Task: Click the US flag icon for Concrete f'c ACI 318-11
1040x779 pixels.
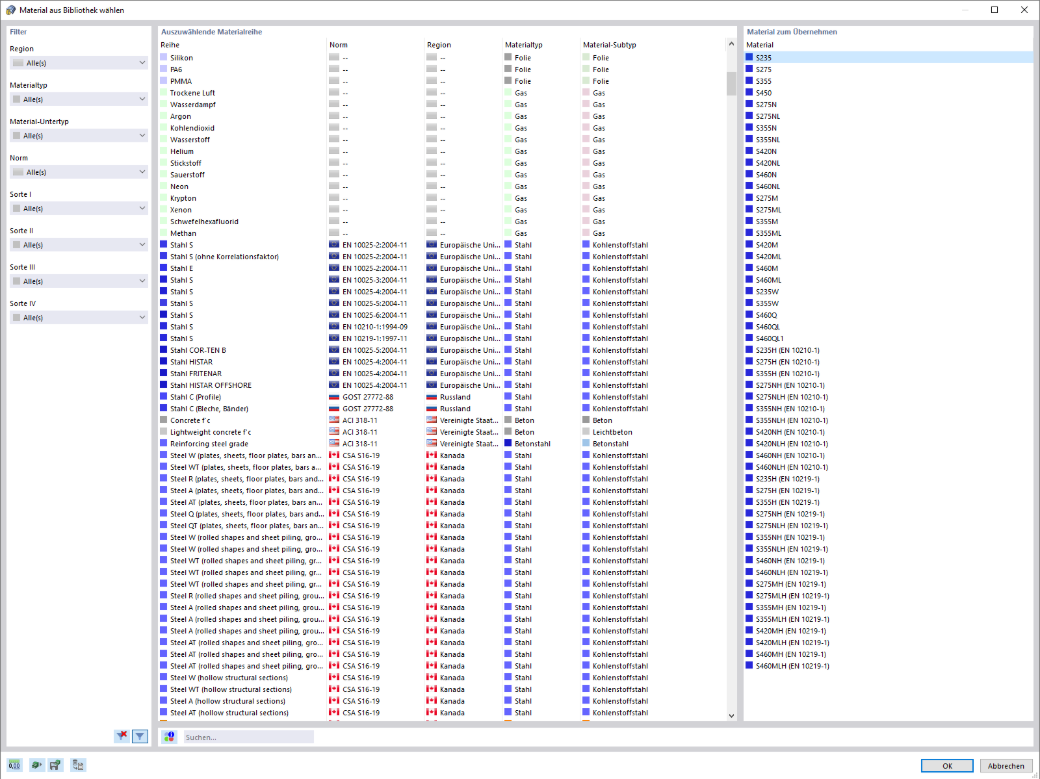Action: [334, 420]
